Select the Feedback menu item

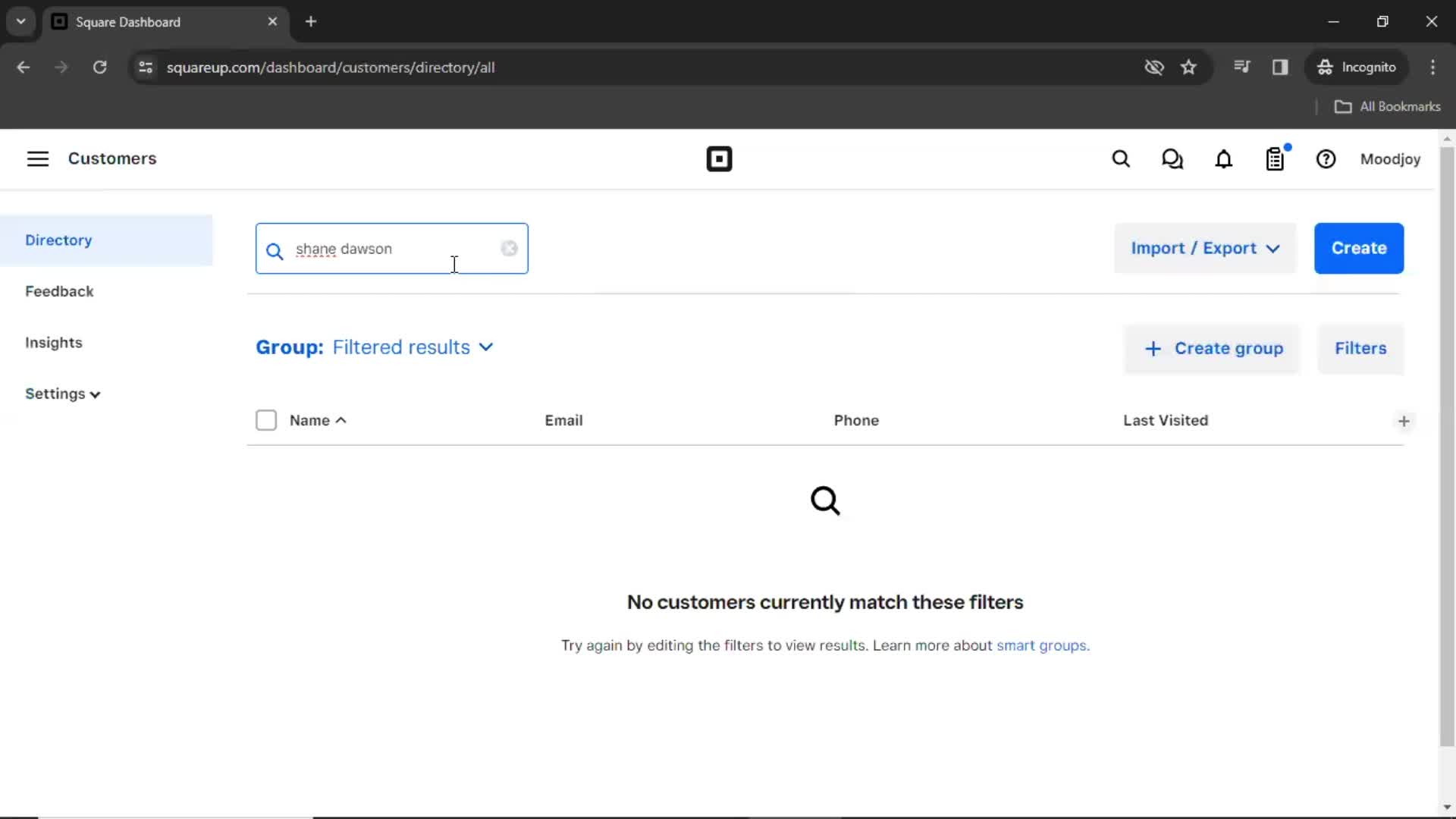pyautogui.click(x=59, y=291)
